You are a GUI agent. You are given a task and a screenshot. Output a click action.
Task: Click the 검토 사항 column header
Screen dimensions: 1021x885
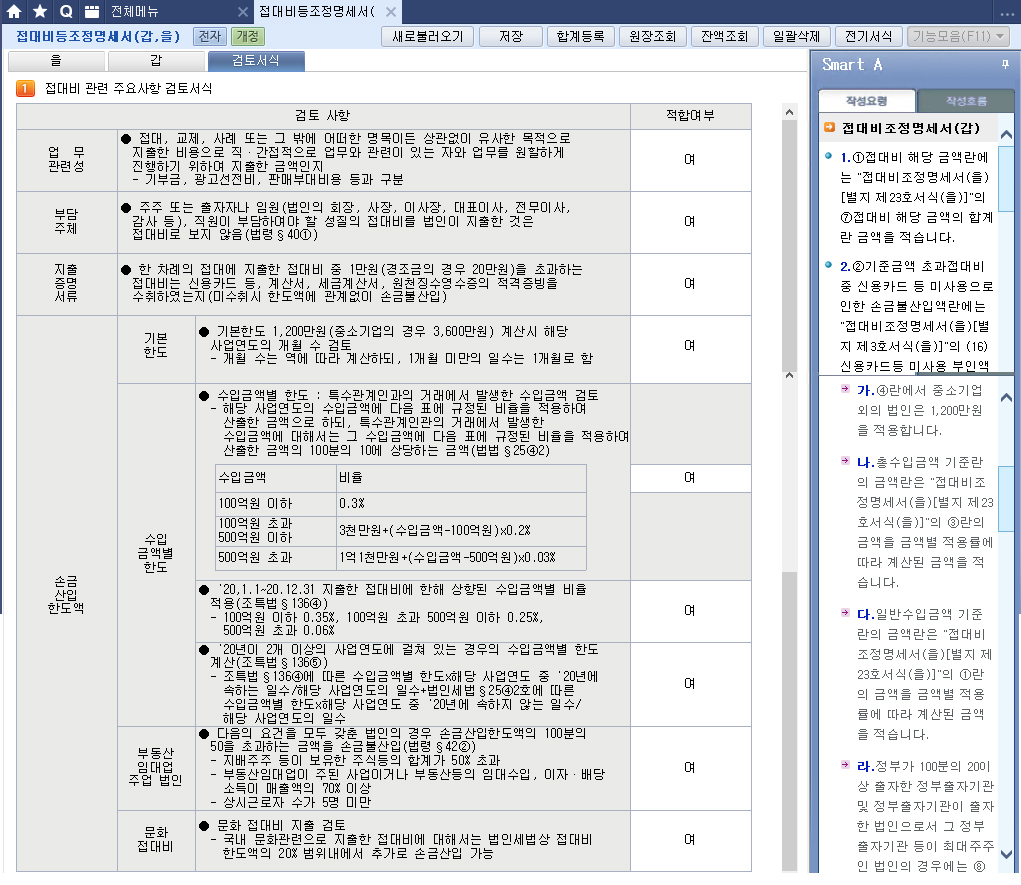pyautogui.click(x=323, y=116)
